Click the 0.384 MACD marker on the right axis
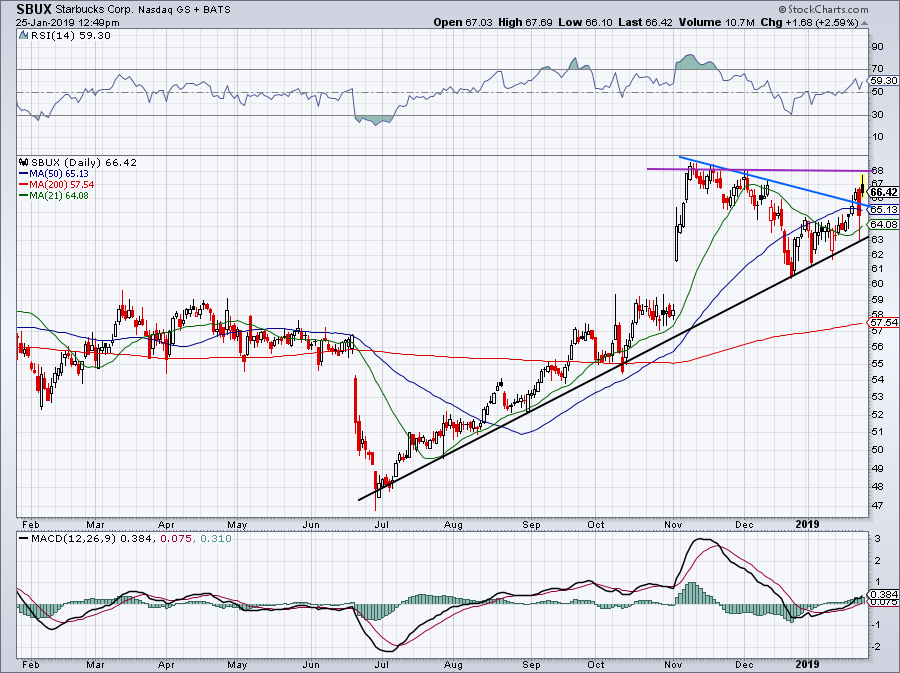 (x=883, y=595)
